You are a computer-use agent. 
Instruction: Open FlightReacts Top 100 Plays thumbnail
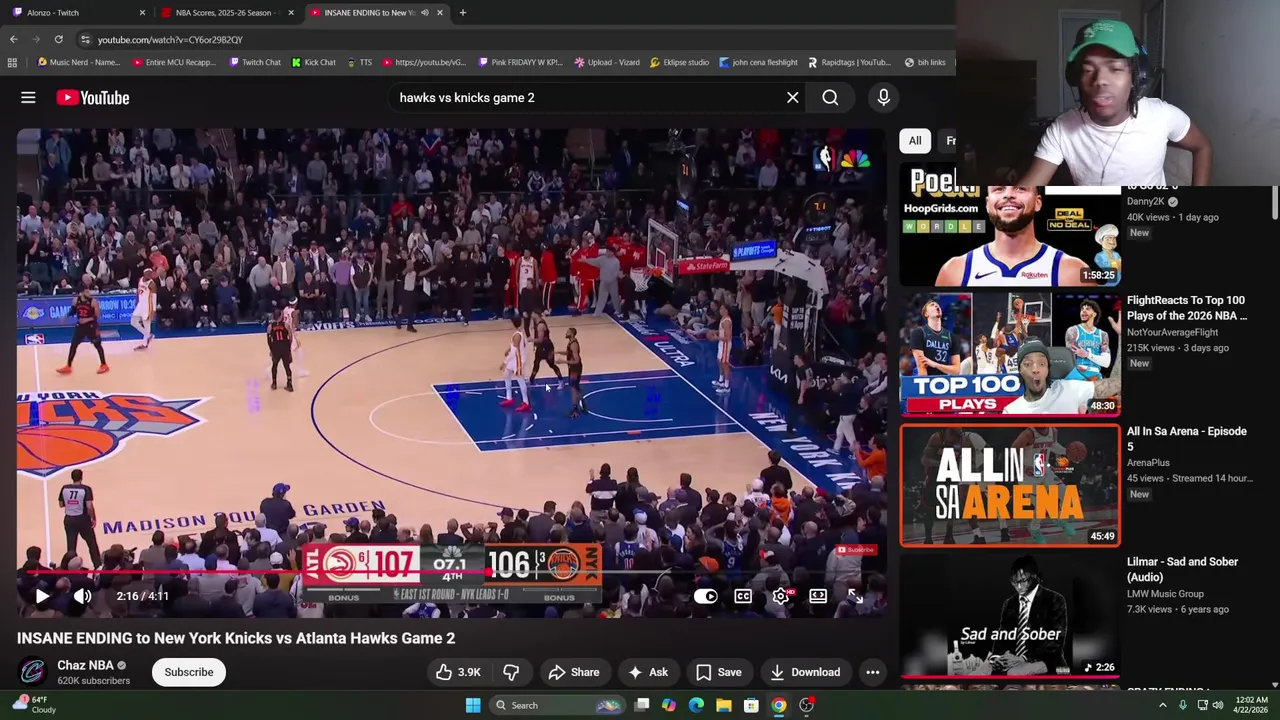[x=1010, y=354]
